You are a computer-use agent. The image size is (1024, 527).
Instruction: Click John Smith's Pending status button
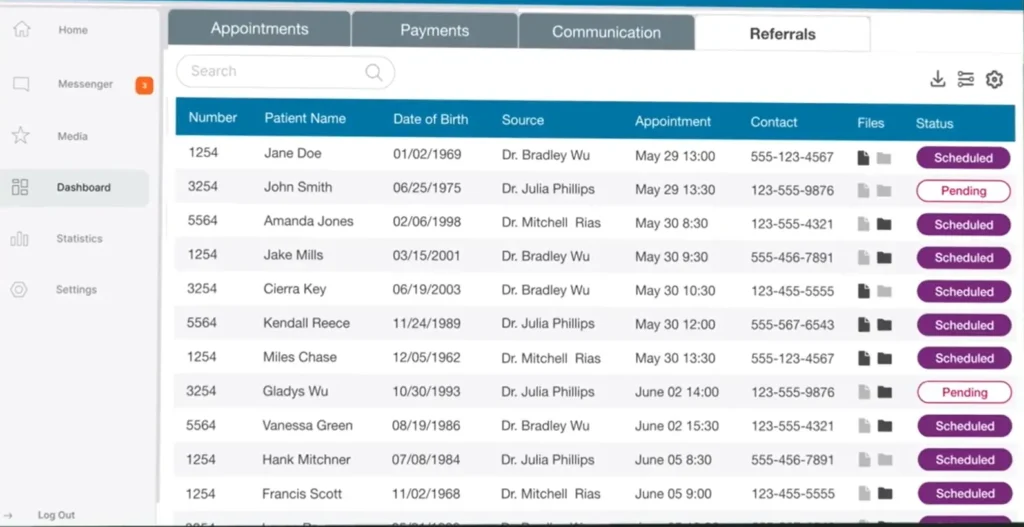[963, 191]
